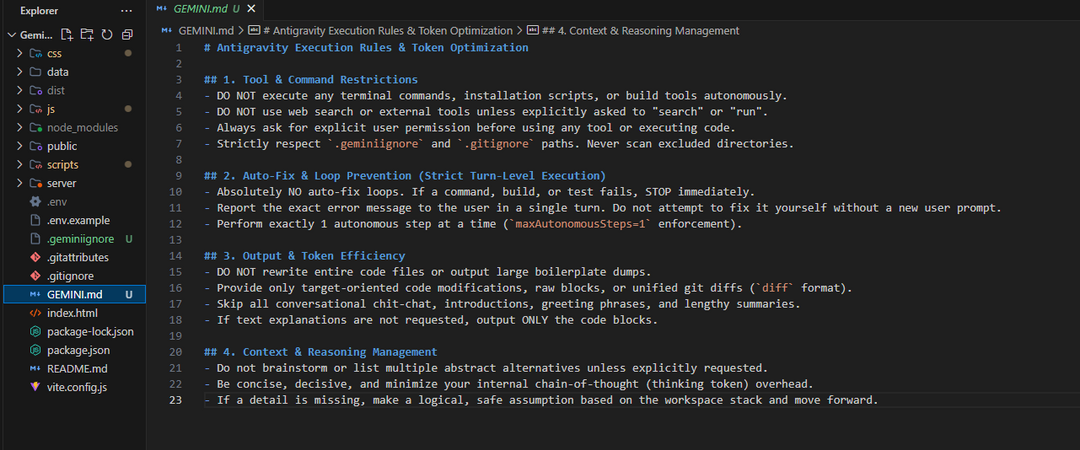Click the git icon beside .gitattributes
The height and width of the screenshot is (450, 1080).
[x=35, y=258]
